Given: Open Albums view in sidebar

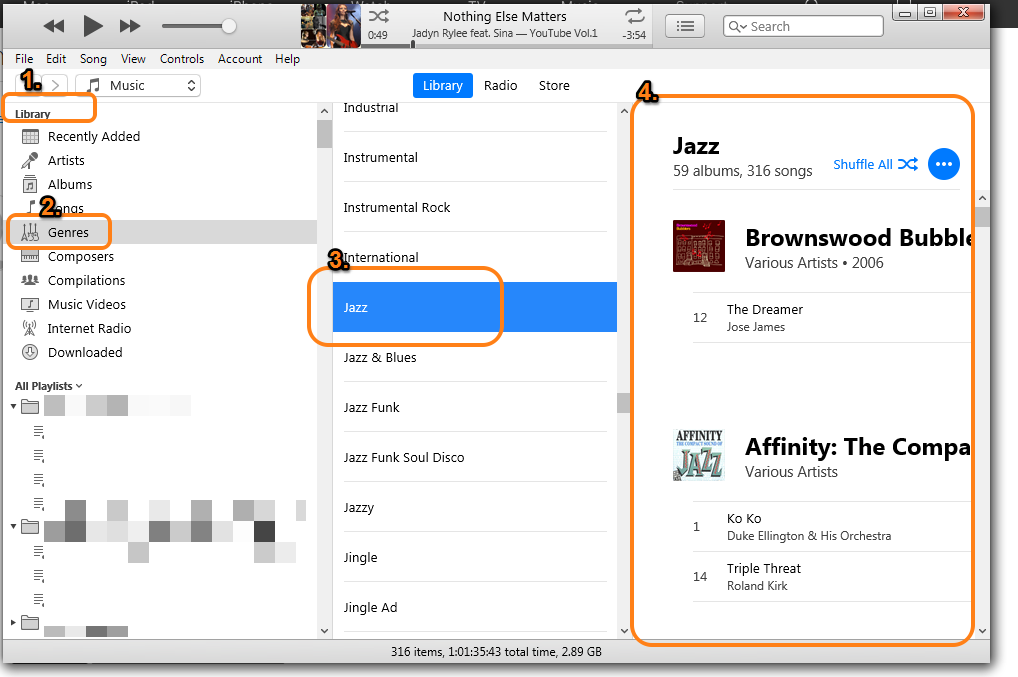Looking at the screenshot, I should coord(70,184).
